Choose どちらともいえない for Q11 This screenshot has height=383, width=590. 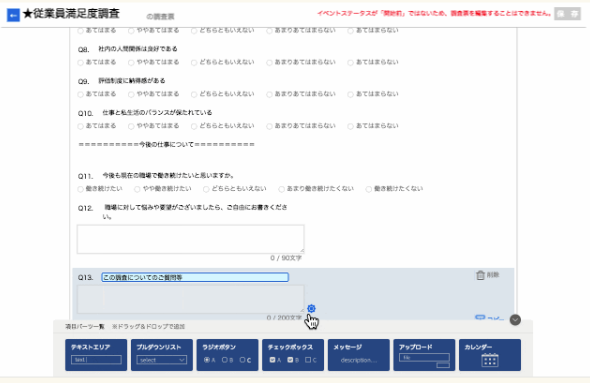pyautogui.click(x=206, y=189)
